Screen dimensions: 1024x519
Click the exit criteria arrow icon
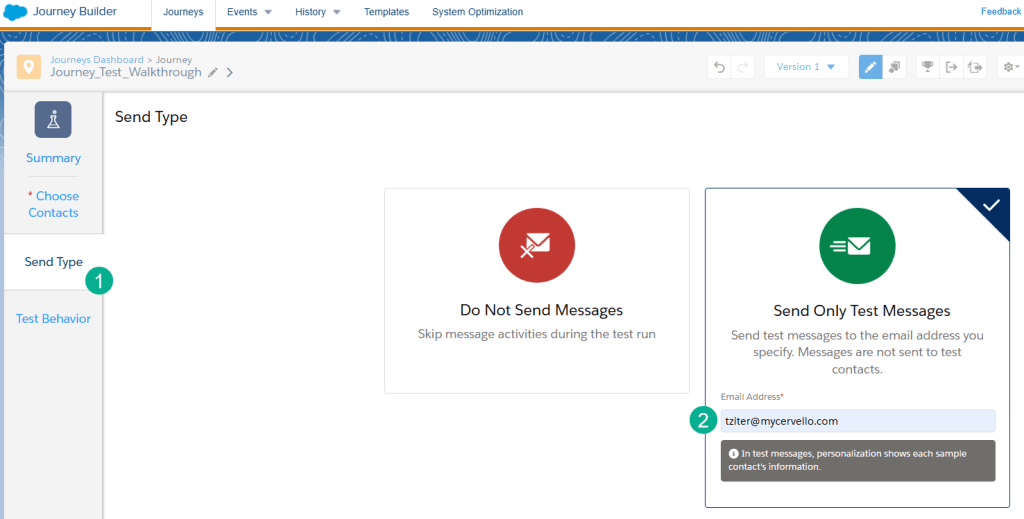pyautogui.click(x=951, y=67)
